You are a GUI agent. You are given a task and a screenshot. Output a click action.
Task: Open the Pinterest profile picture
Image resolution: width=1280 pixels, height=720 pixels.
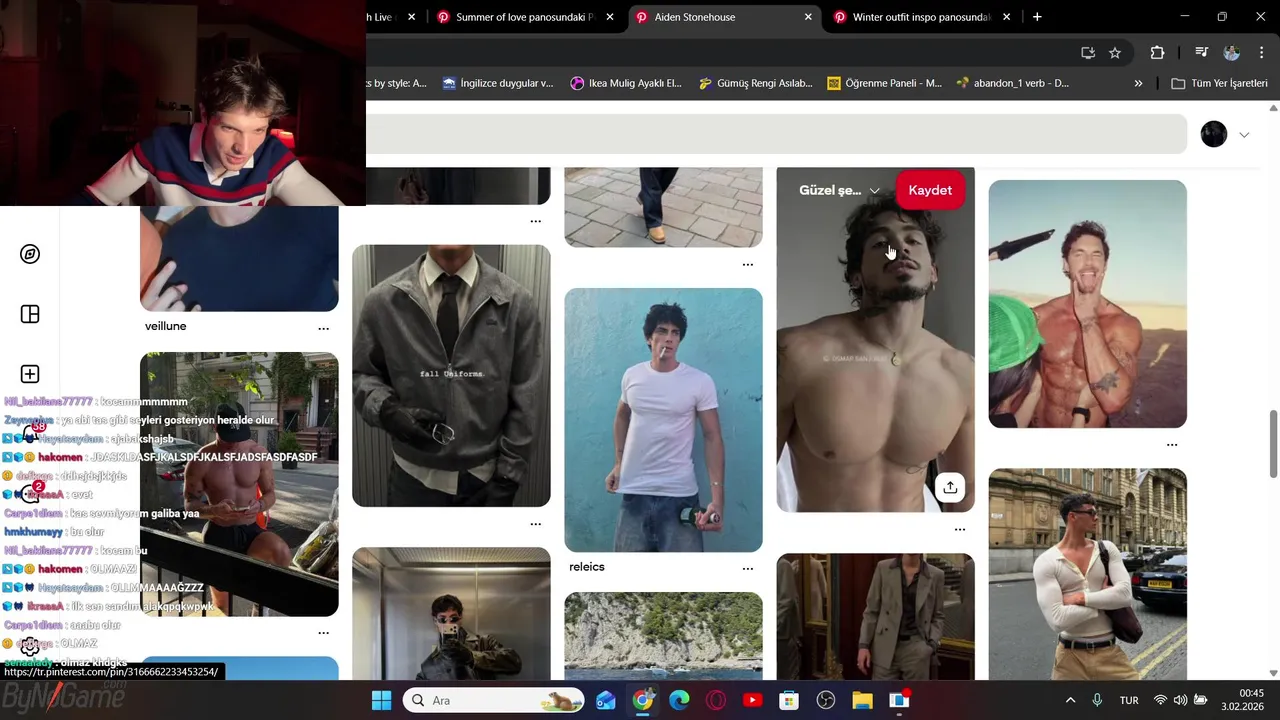tap(1214, 134)
